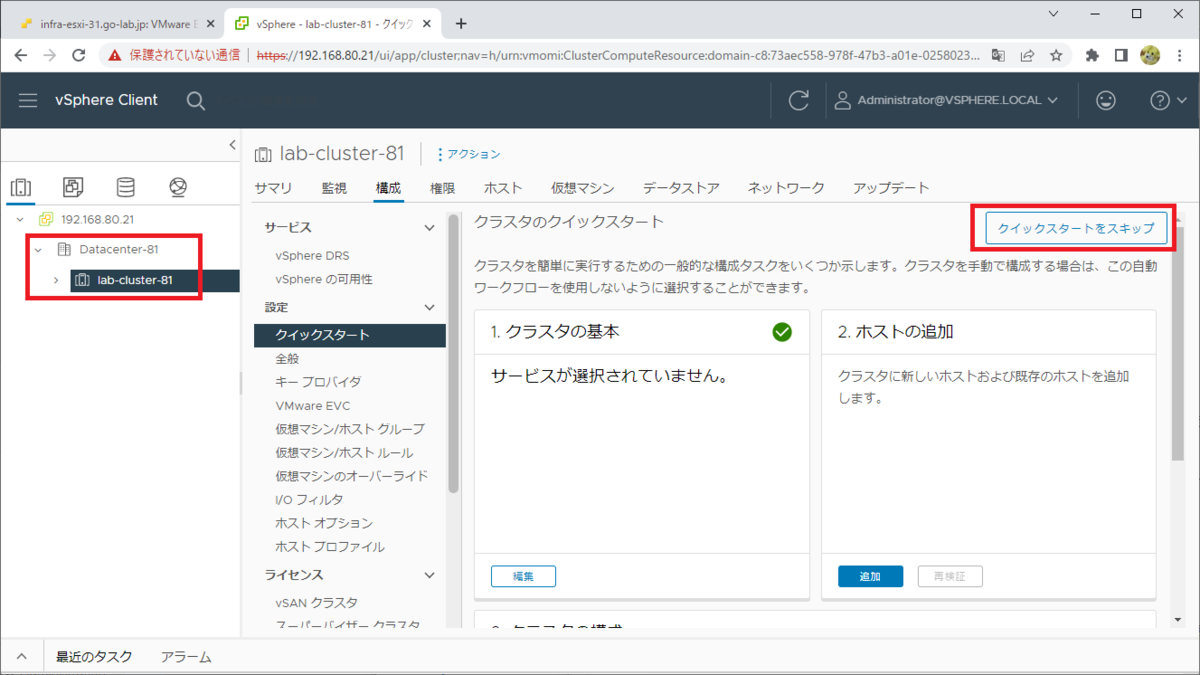Image resolution: width=1200 pixels, height=675 pixels.
Task: Click the browser reload button
Action: coord(78,56)
